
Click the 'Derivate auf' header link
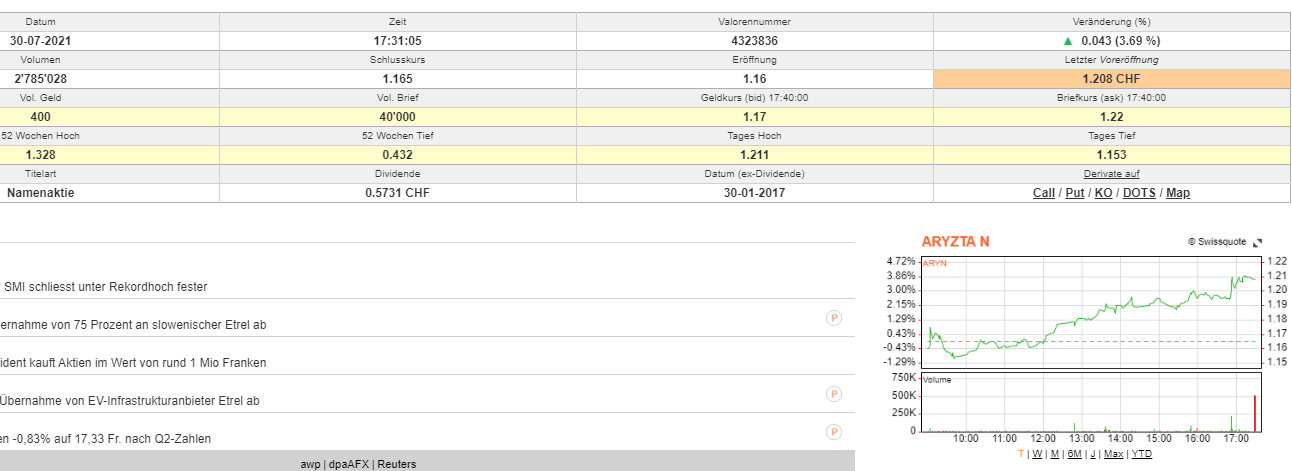tap(1111, 174)
